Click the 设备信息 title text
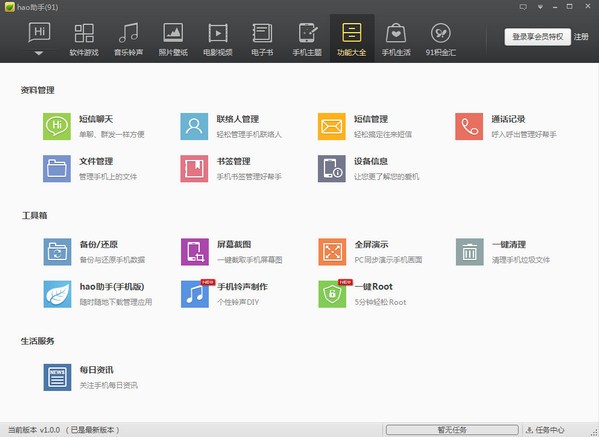The image size is (599, 437). (x=371, y=161)
